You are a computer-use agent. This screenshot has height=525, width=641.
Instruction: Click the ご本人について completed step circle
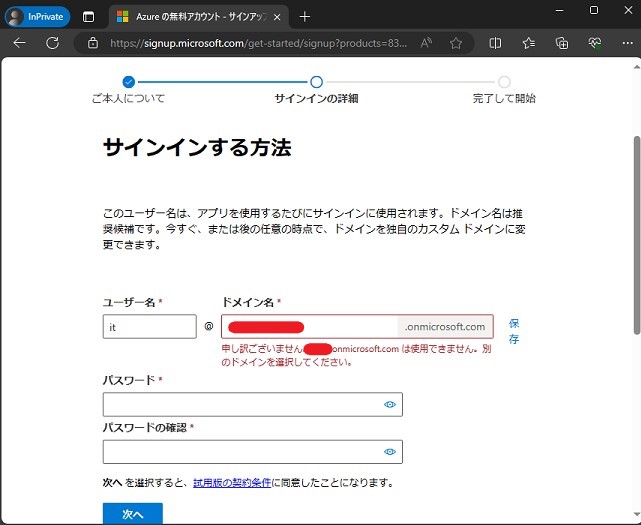click(x=128, y=82)
